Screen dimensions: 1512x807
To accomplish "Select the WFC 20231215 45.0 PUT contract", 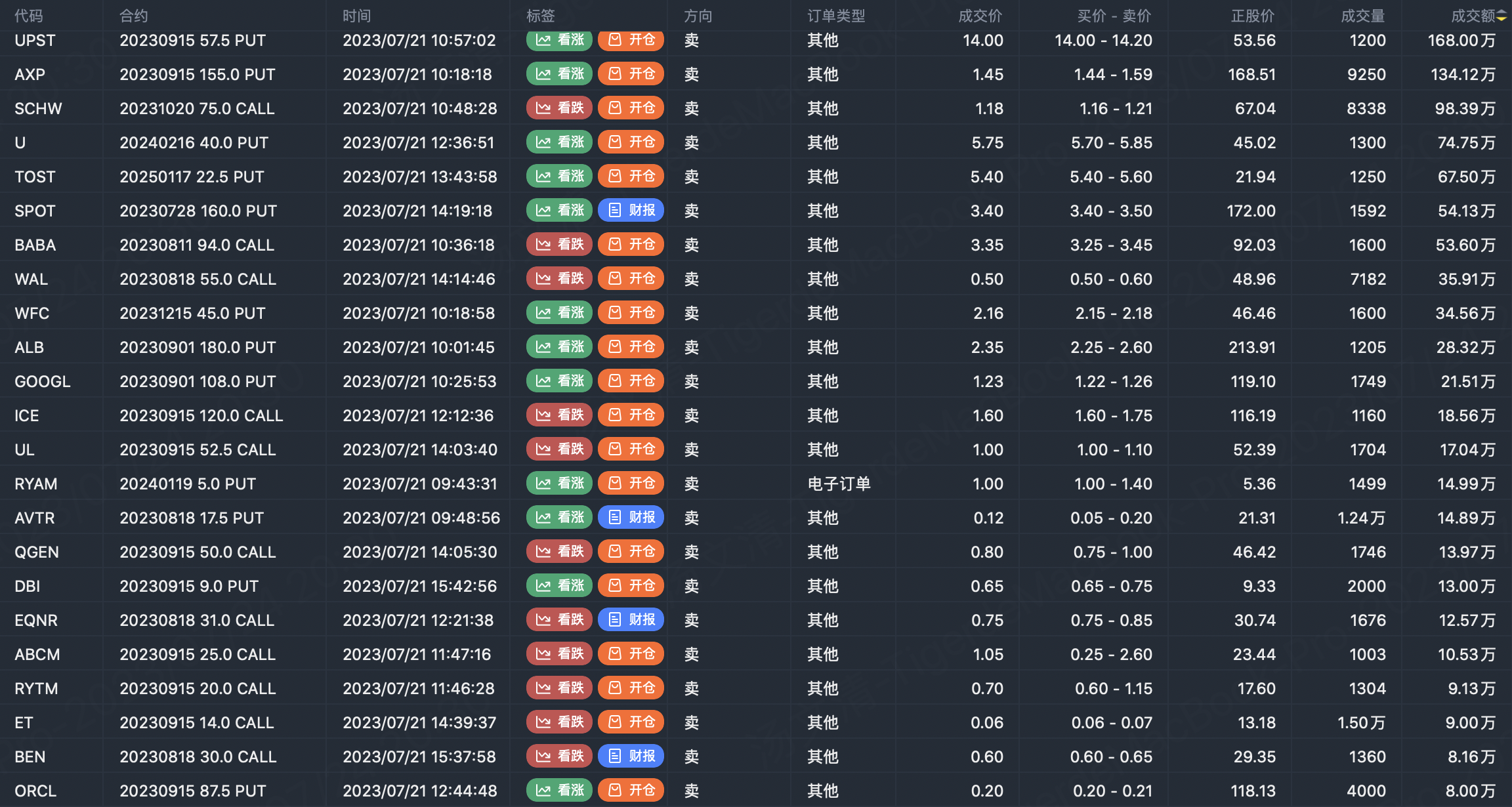I will (192, 313).
